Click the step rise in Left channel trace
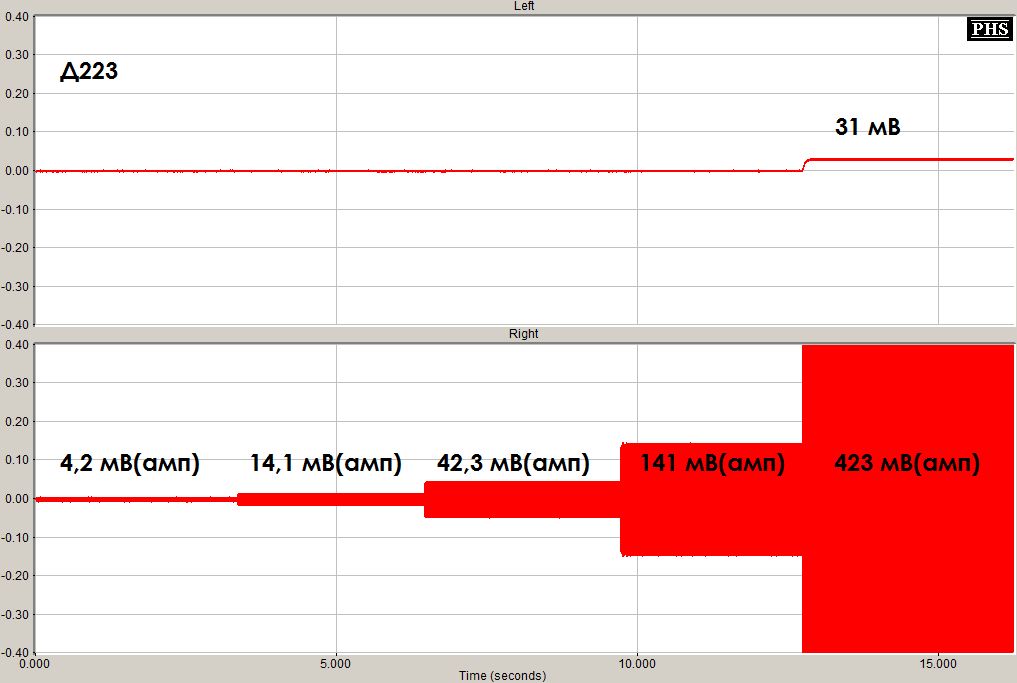 point(806,164)
